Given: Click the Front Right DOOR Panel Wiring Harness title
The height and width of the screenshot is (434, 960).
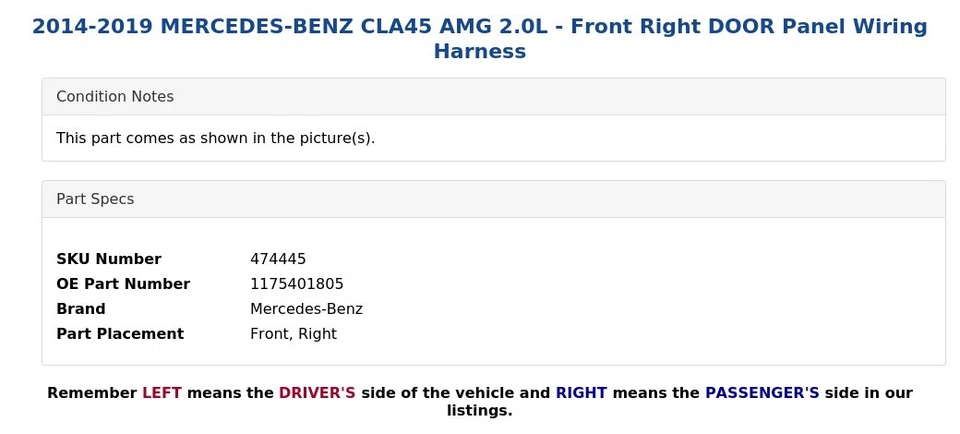Looking at the screenshot, I should (x=479, y=27).
